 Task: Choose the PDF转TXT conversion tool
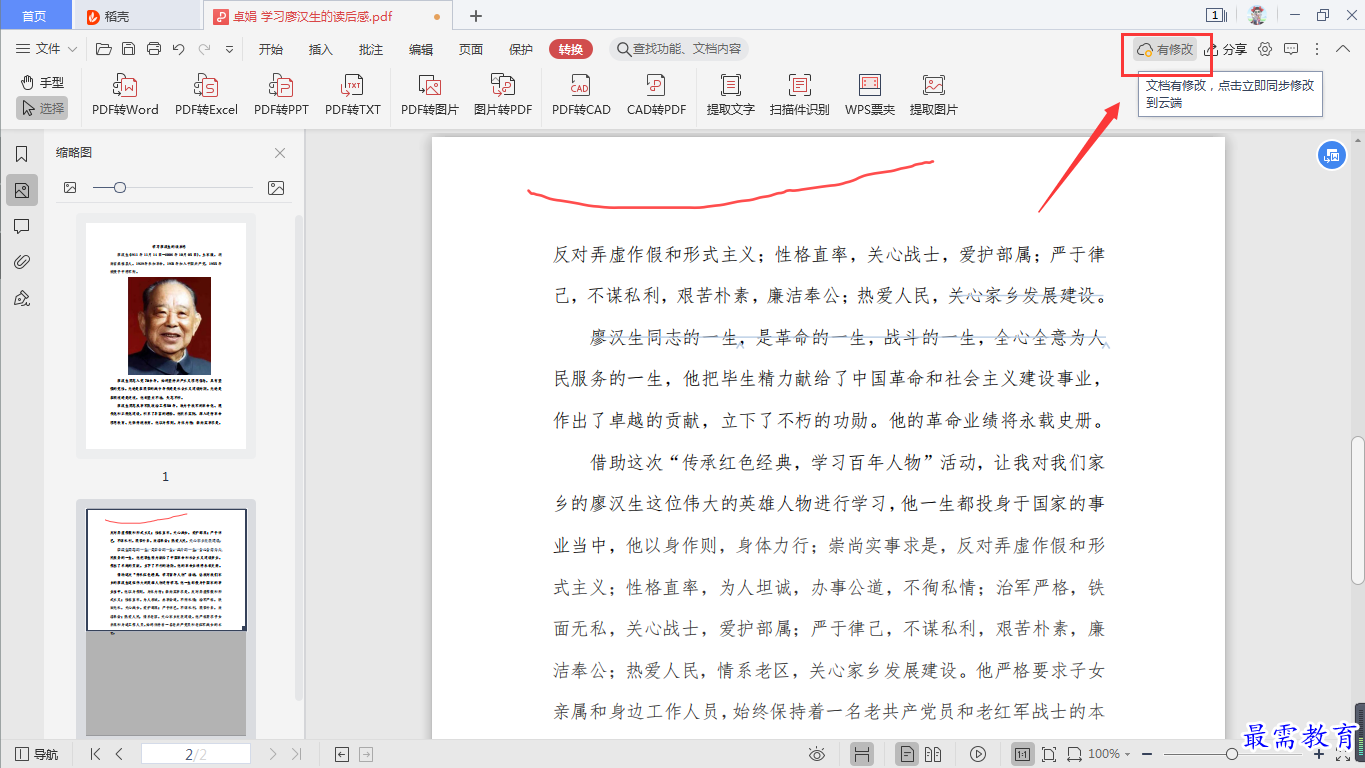pos(352,96)
